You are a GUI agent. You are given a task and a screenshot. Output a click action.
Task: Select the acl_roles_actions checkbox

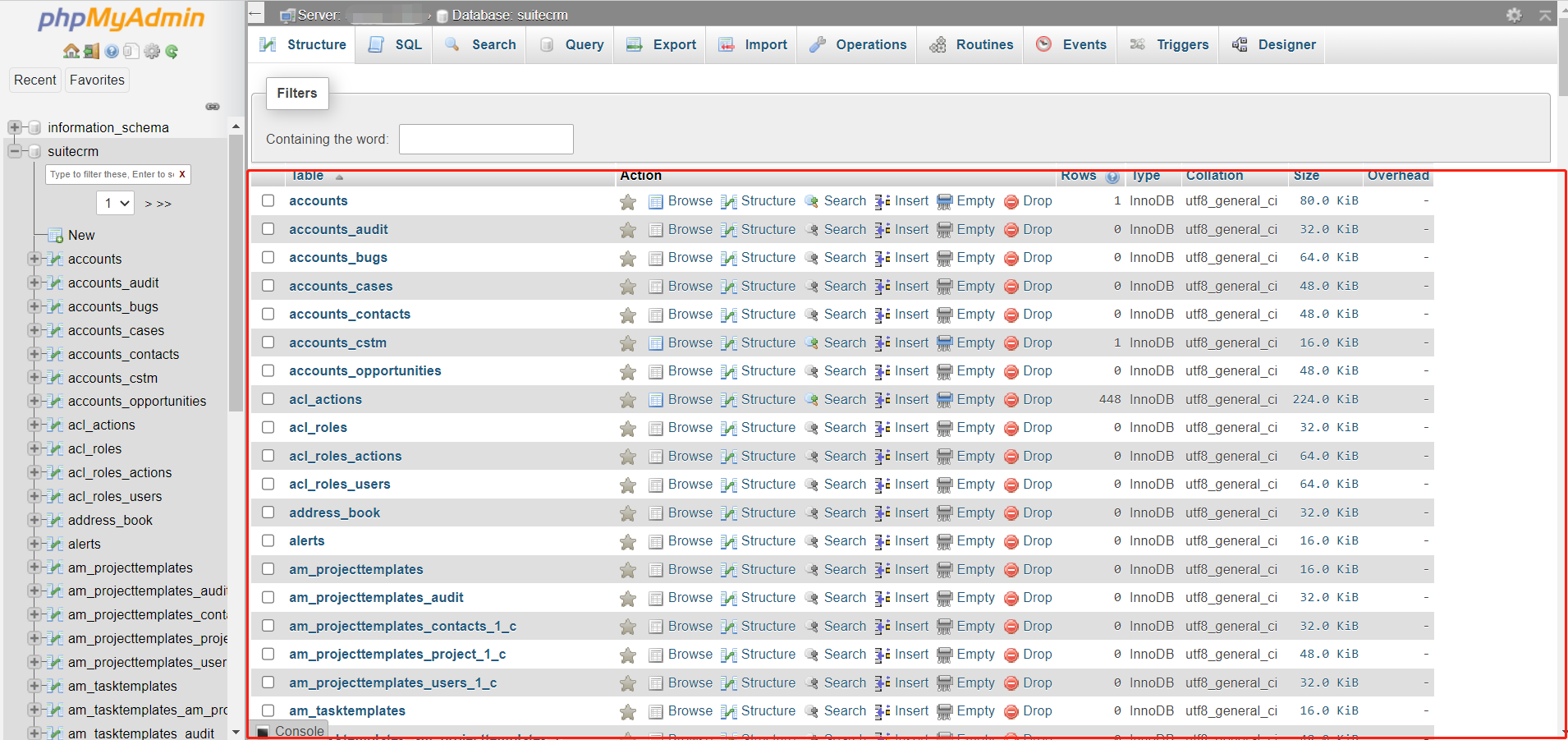coord(268,456)
